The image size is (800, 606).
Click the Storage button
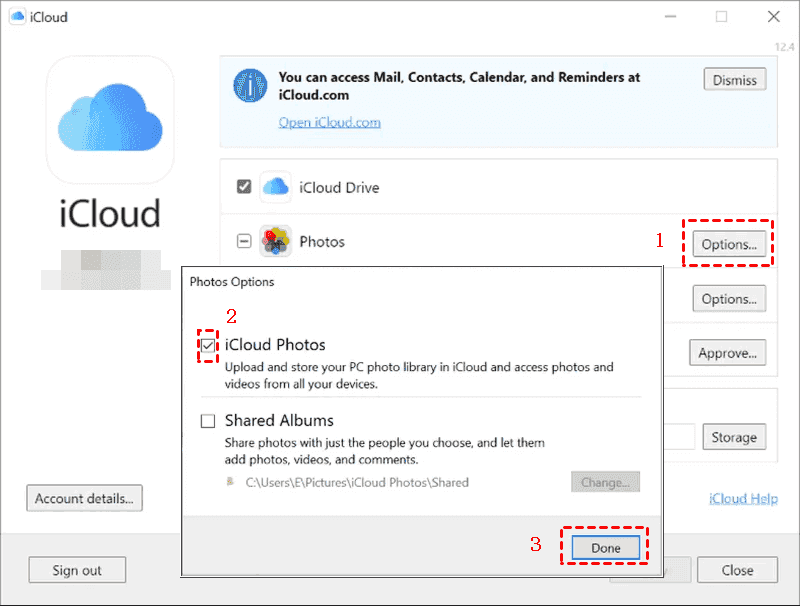click(x=734, y=437)
